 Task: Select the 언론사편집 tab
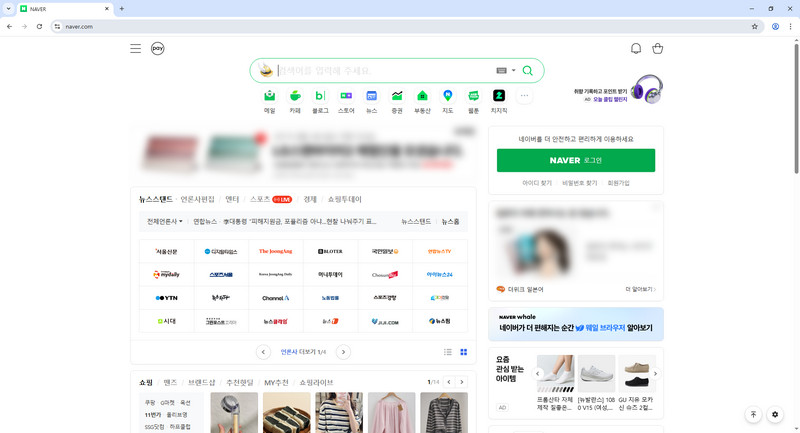[198, 199]
